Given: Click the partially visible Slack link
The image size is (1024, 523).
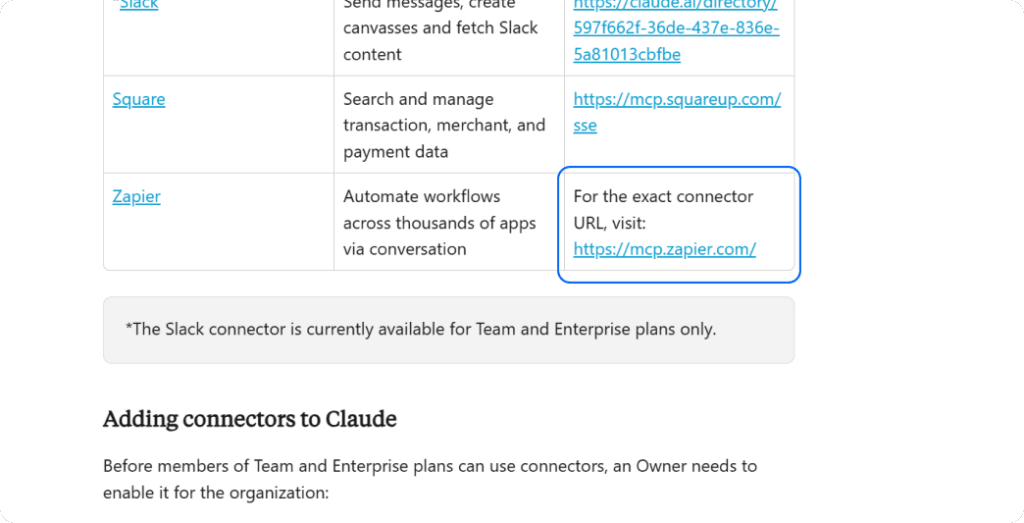Looking at the screenshot, I should [139, 5].
